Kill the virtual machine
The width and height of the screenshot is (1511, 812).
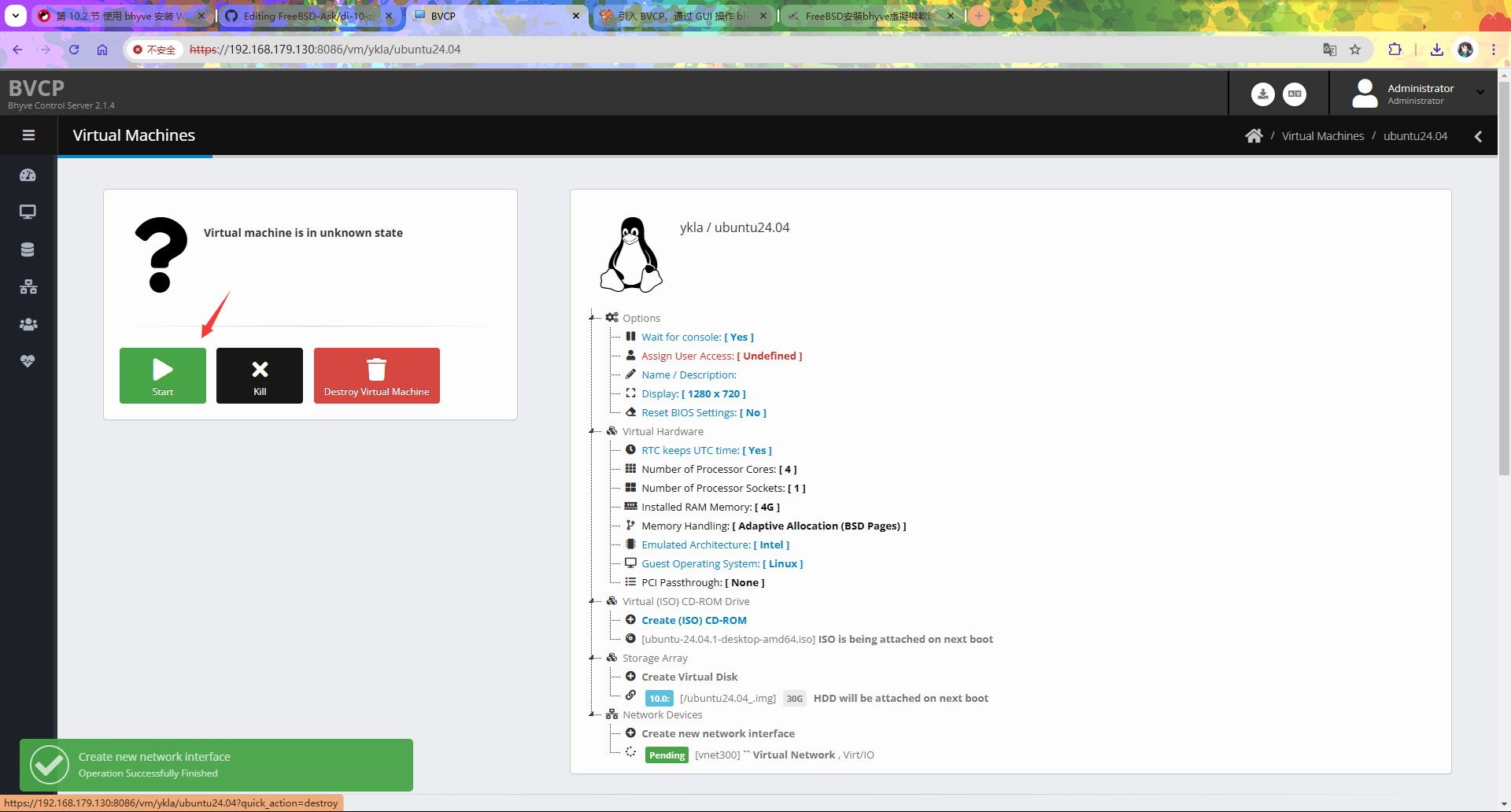click(260, 375)
